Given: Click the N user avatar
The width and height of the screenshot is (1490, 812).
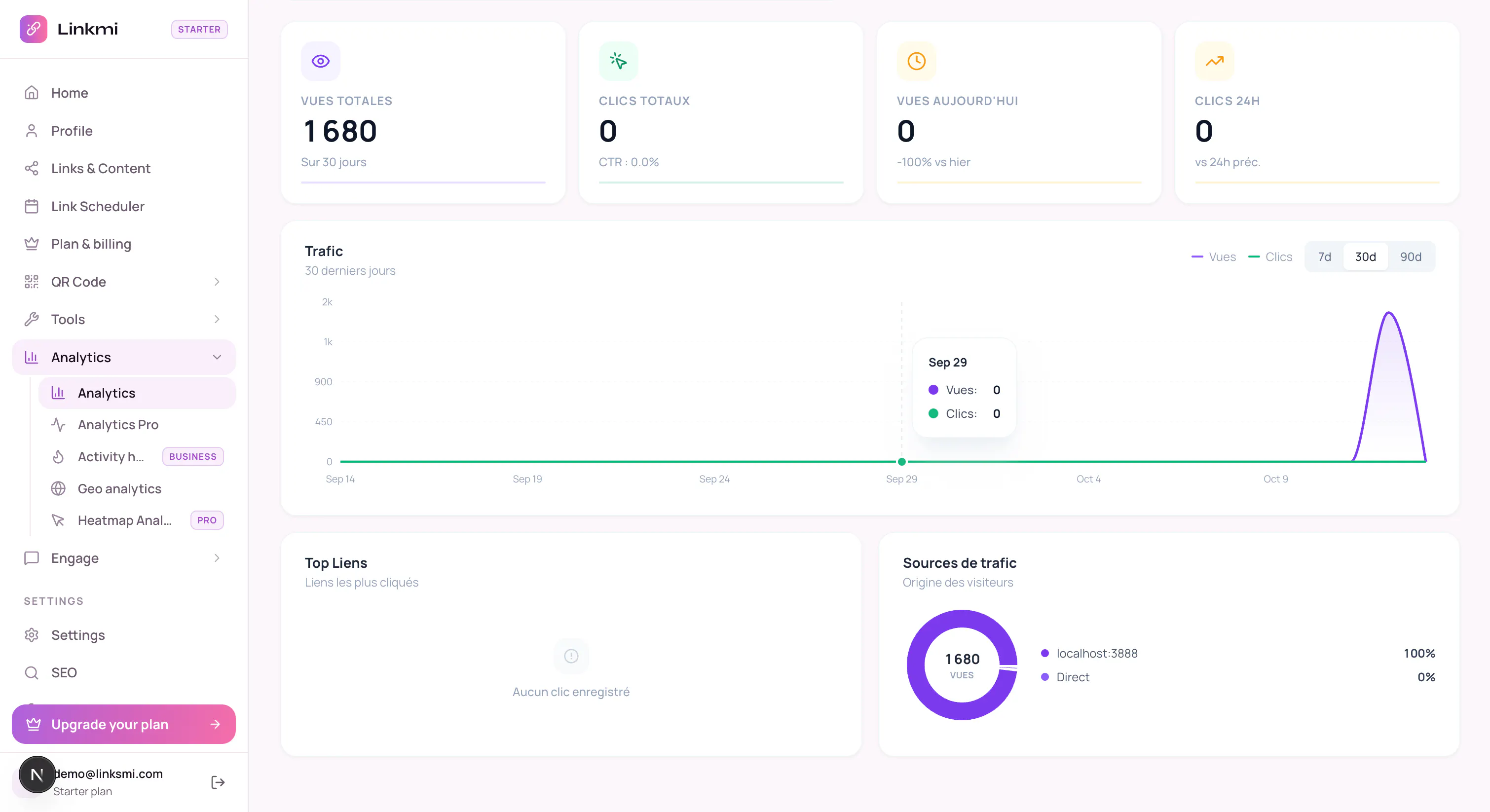Looking at the screenshot, I should [x=37, y=775].
